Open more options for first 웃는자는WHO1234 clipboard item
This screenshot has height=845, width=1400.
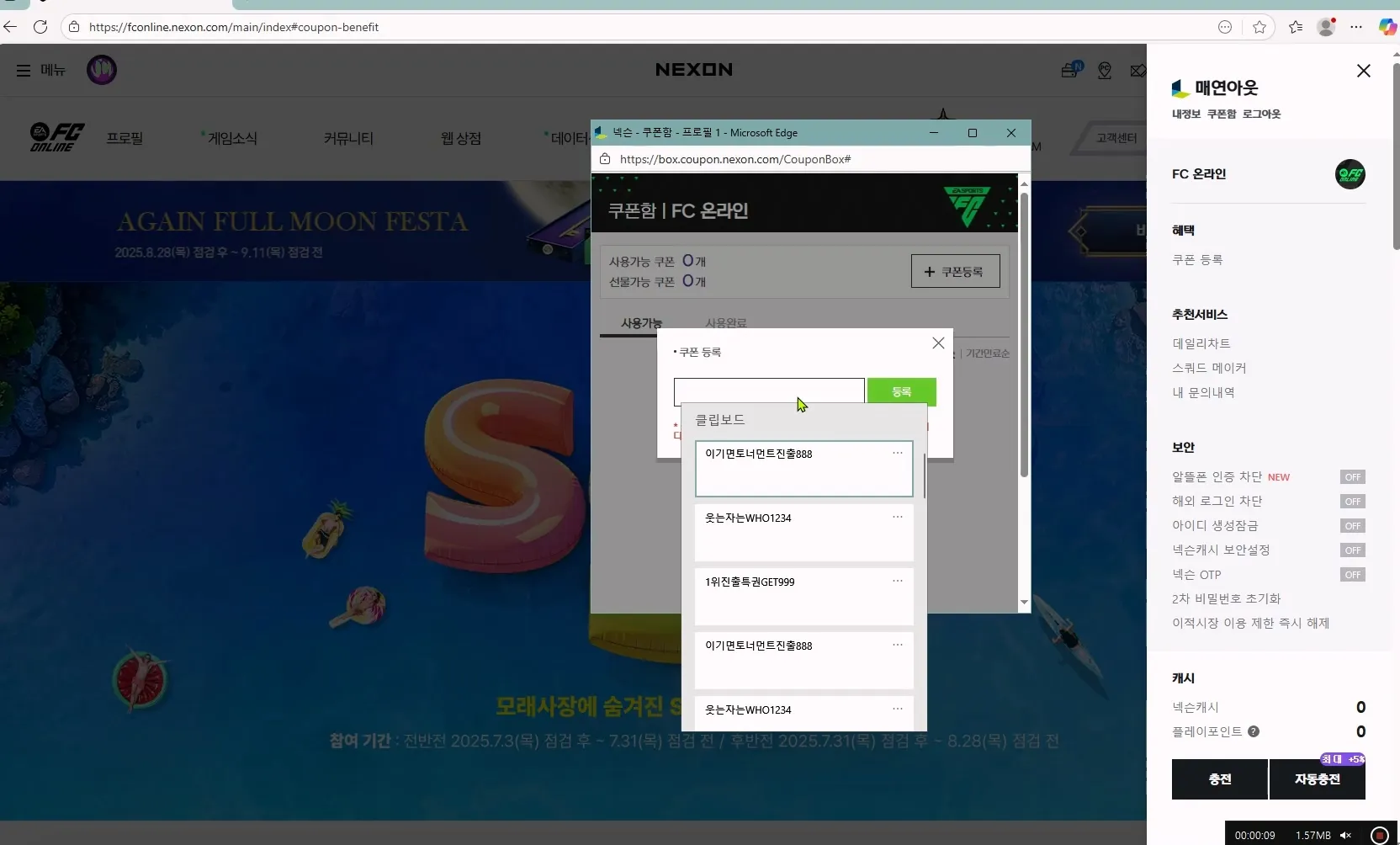click(x=898, y=517)
